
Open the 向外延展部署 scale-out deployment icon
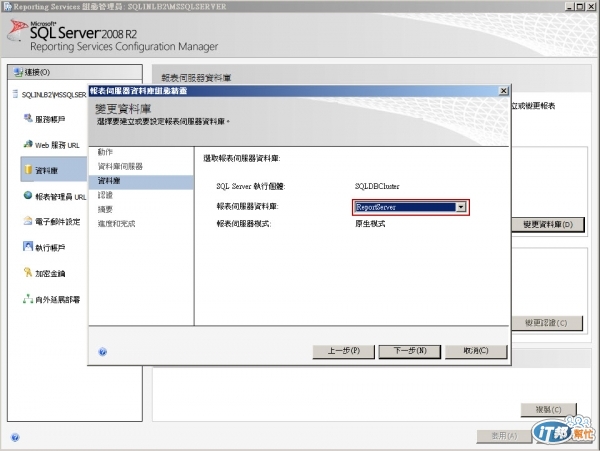28,299
